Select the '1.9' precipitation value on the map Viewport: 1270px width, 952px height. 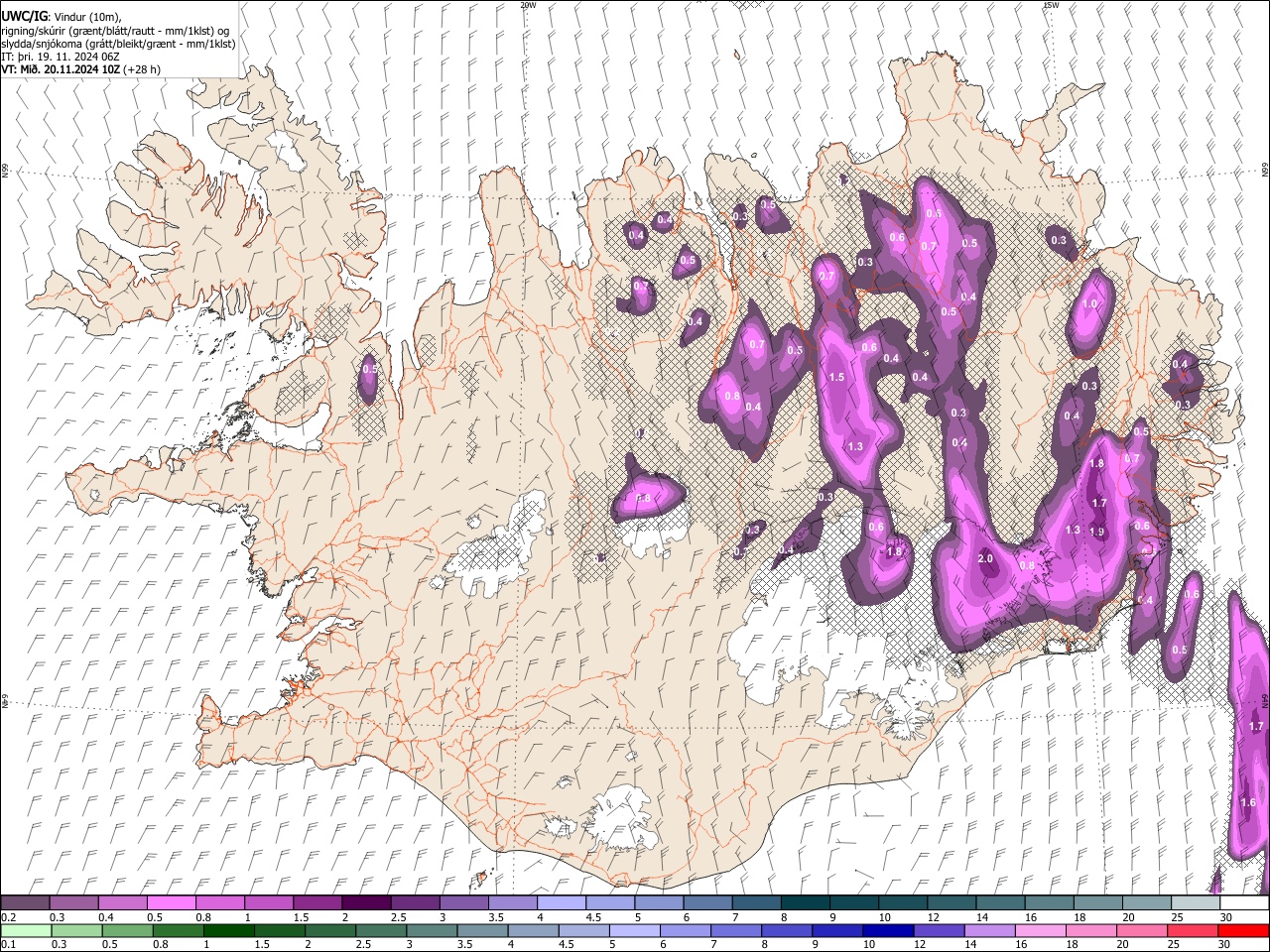point(1097,532)
